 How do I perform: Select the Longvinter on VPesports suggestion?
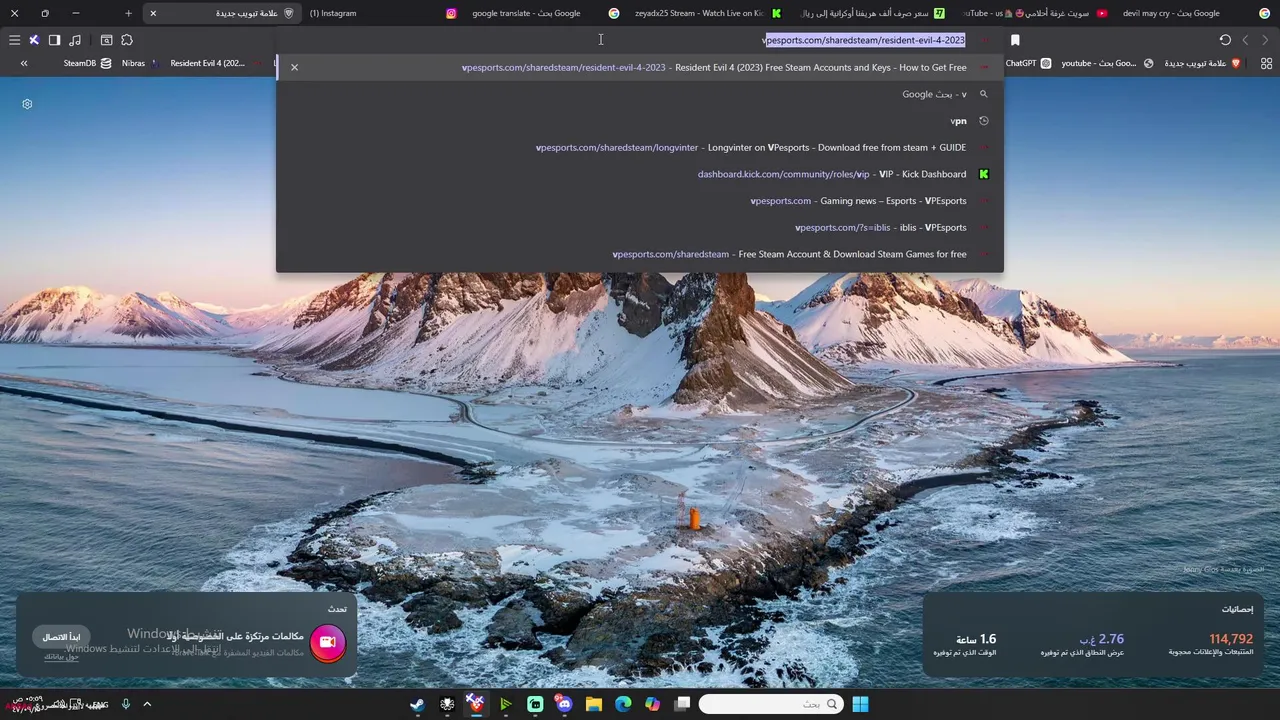[x=640, y=147]
